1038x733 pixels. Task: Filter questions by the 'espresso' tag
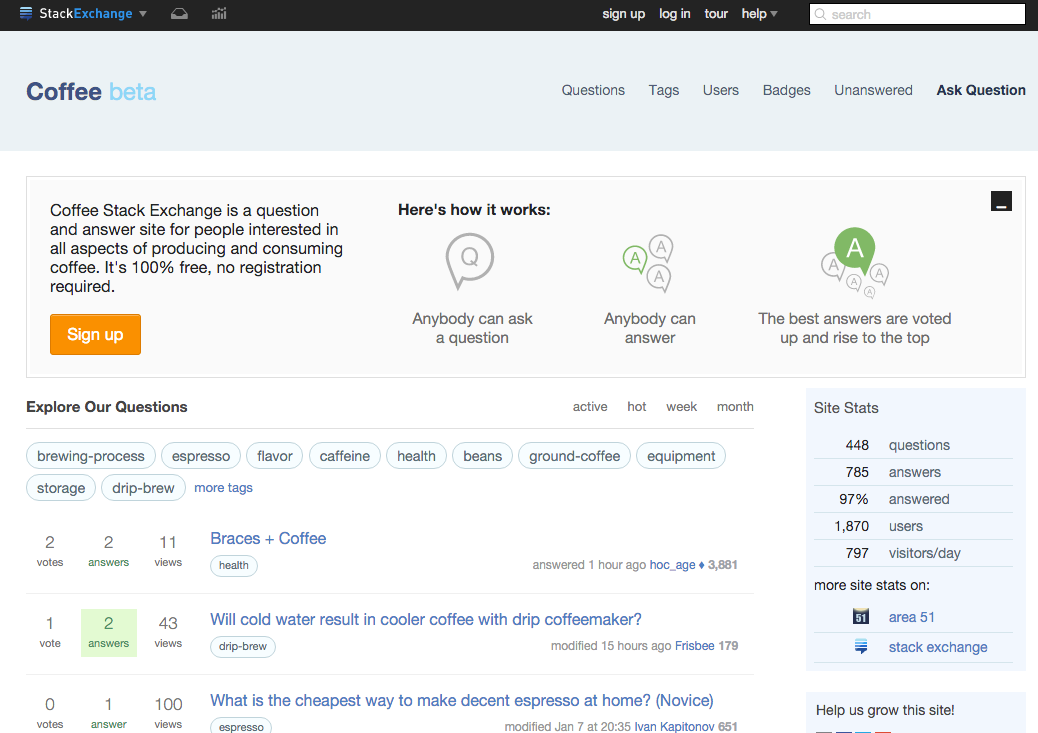point(200,455)
